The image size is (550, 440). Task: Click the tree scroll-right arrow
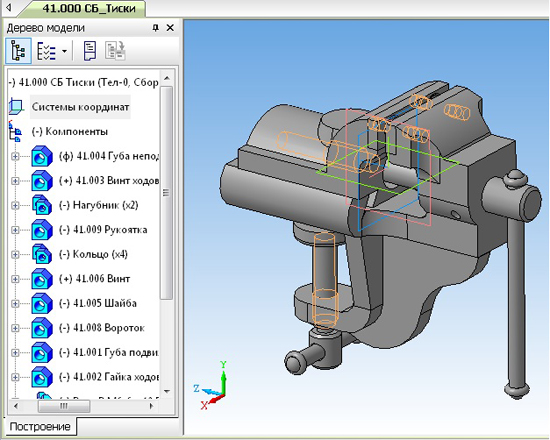pyautogui.click(x=151, y=406)
